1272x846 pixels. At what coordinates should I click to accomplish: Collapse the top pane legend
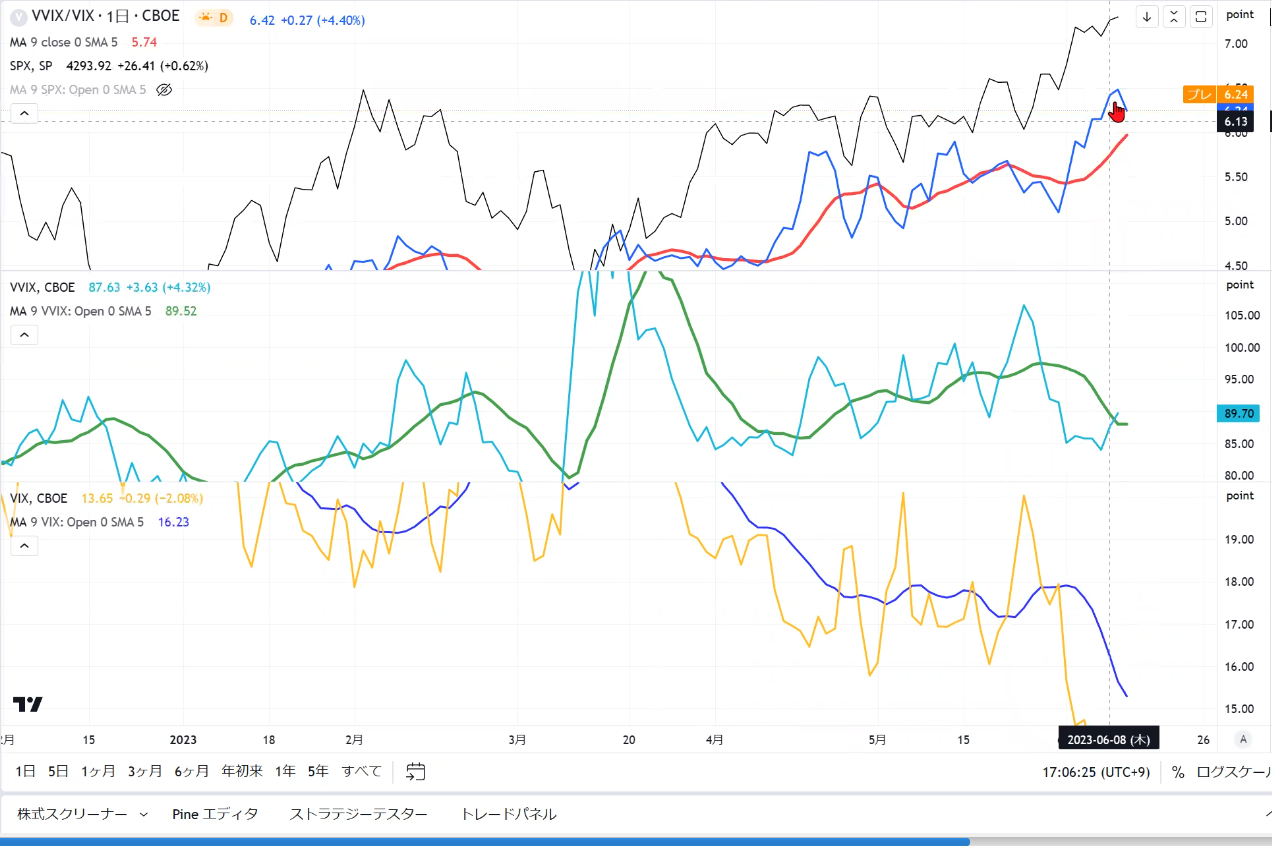[x=24, y=114]
